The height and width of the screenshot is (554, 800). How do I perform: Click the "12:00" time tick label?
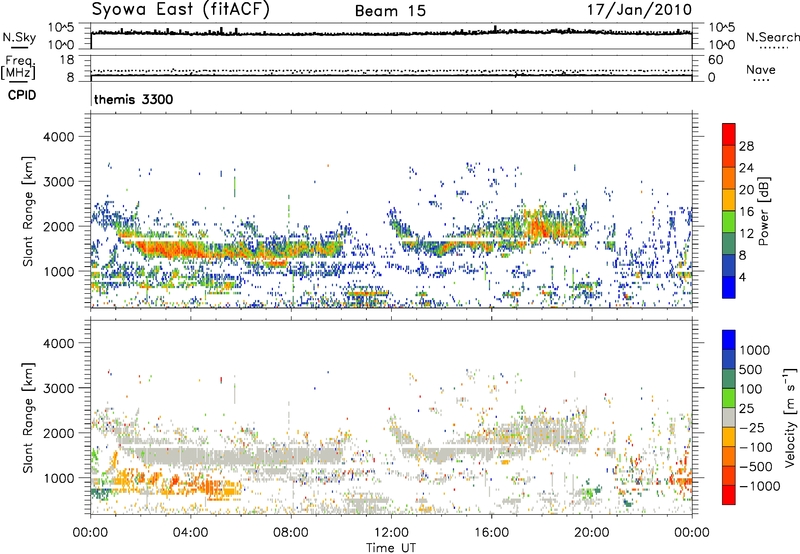point(391,533)
